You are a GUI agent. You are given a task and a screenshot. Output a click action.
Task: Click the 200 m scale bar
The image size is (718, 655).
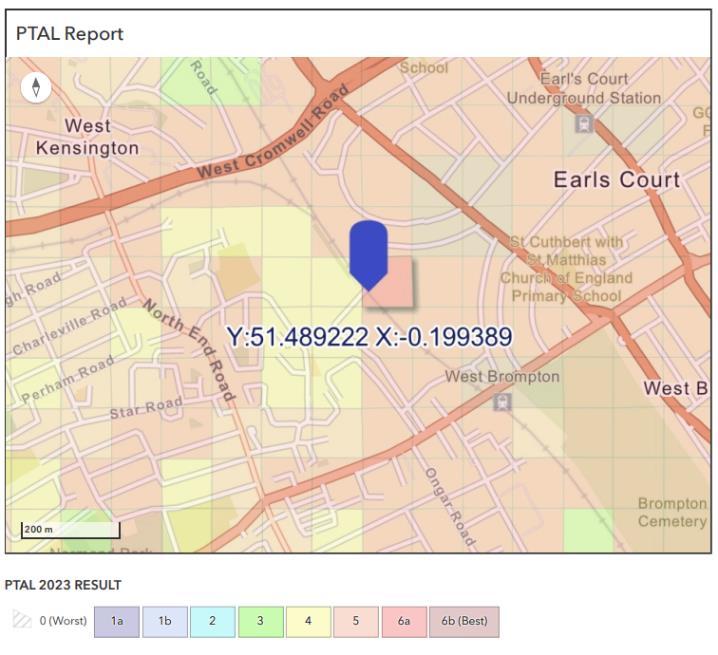click(71, 529)
